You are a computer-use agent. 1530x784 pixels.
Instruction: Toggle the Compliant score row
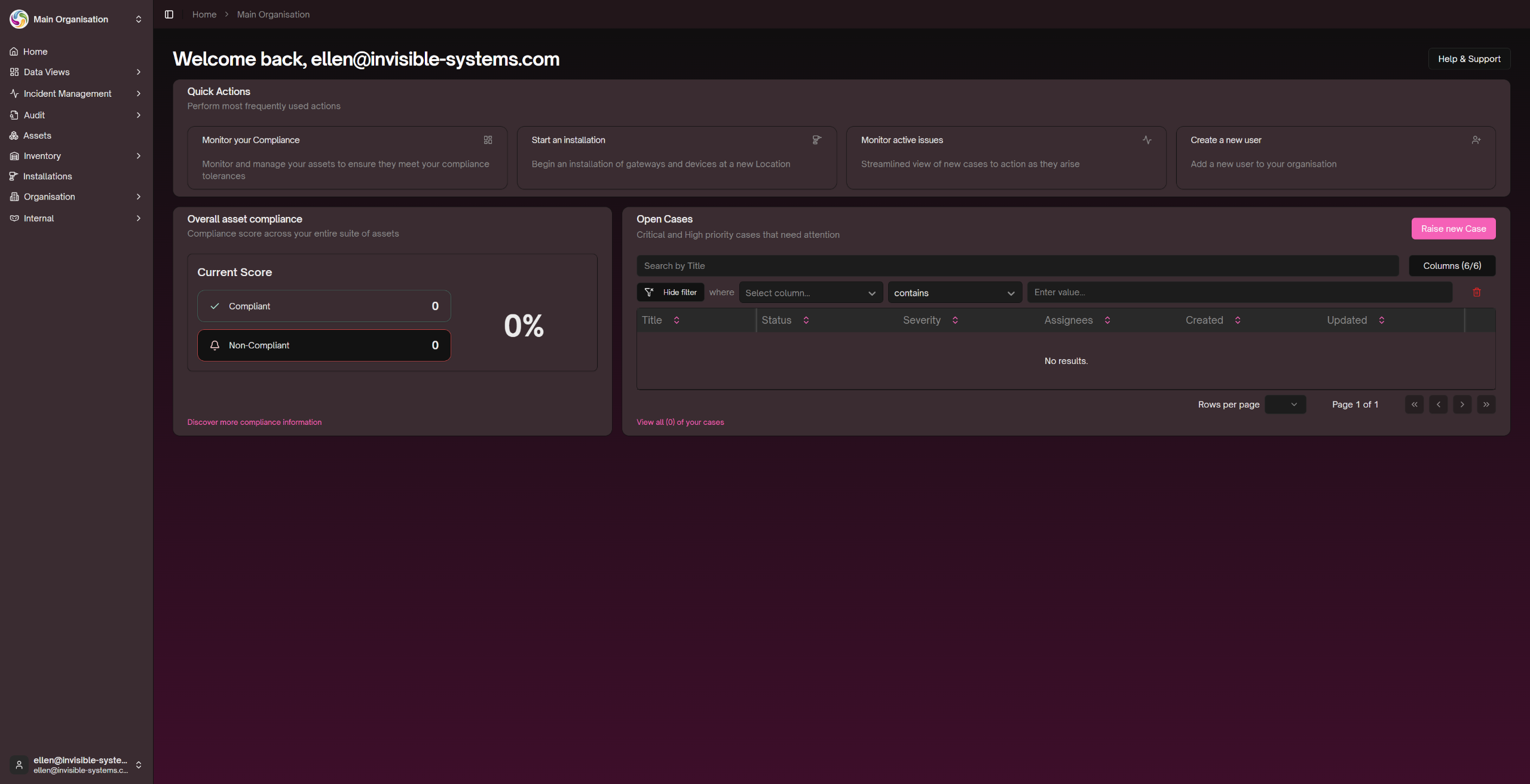point(324,306)
